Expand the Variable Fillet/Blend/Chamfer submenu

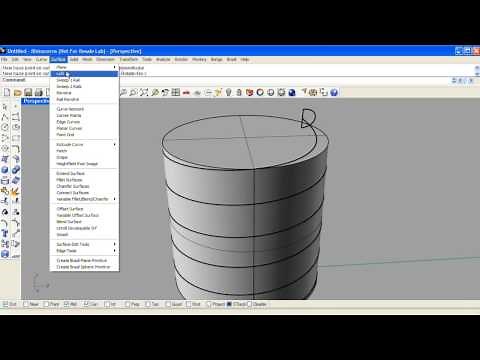pos(84,199)
